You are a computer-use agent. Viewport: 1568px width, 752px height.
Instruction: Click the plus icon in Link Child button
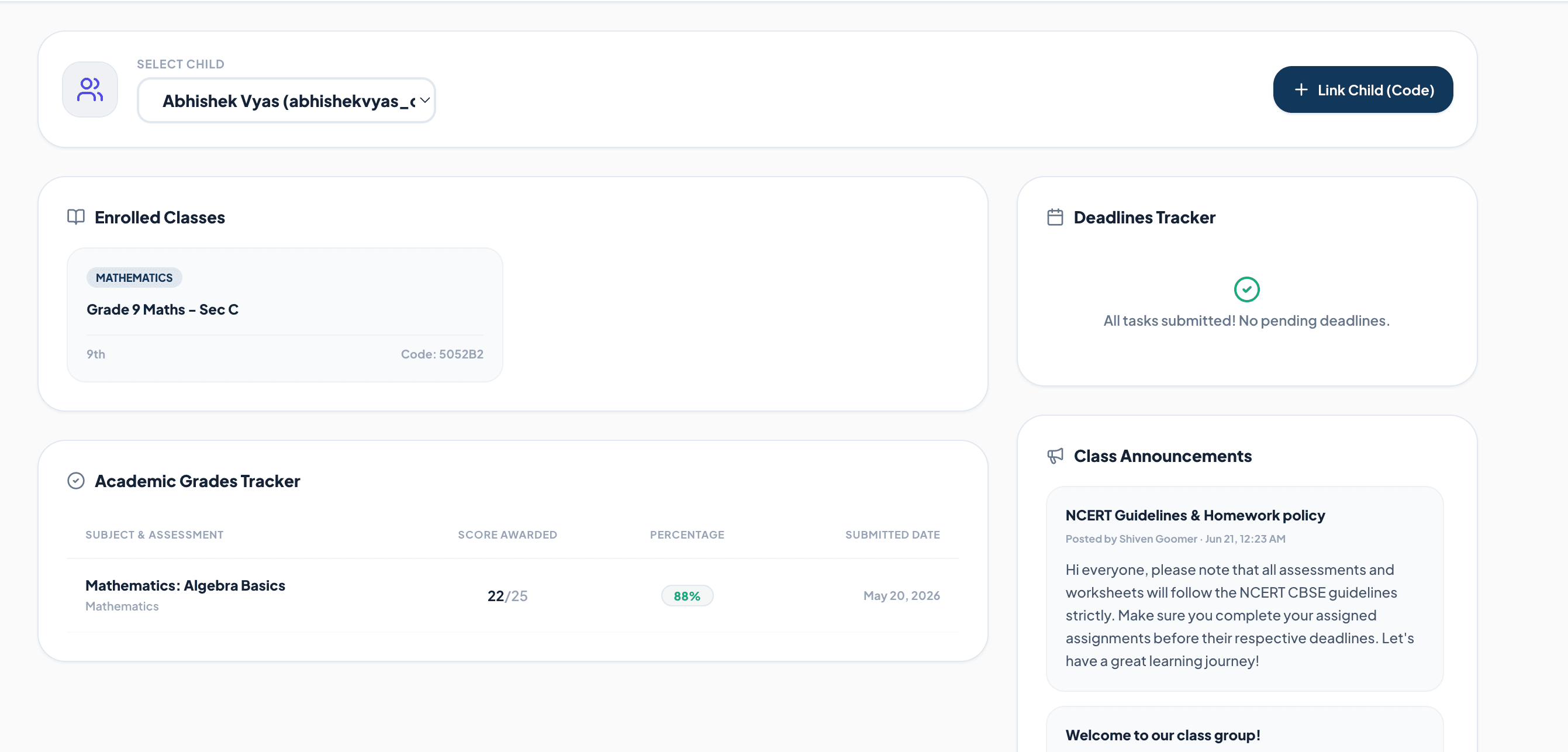(1301, 89)
